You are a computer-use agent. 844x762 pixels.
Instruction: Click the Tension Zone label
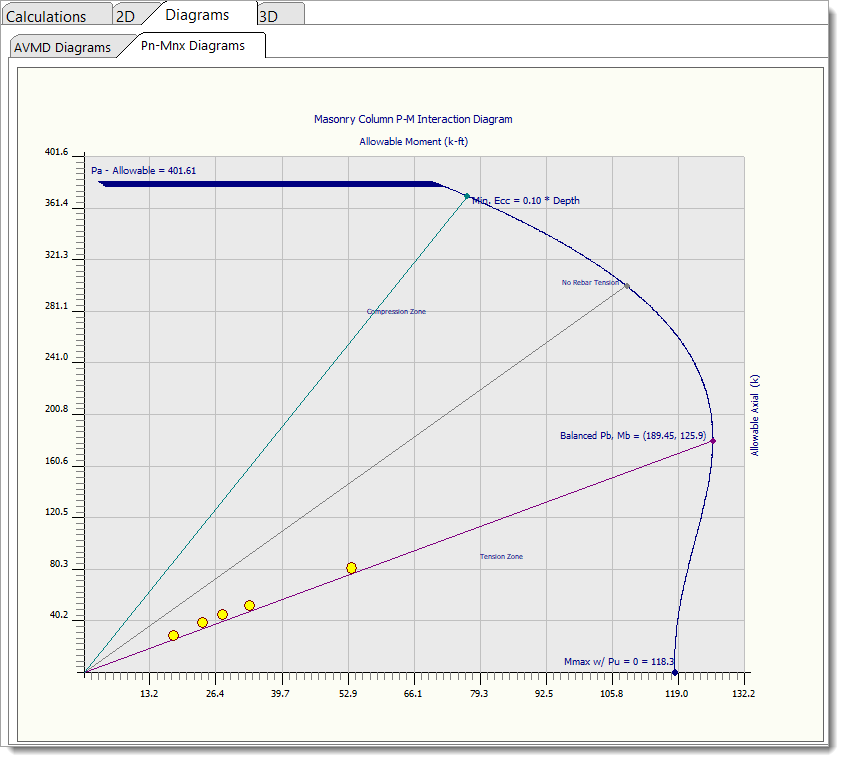pos(501,557)
